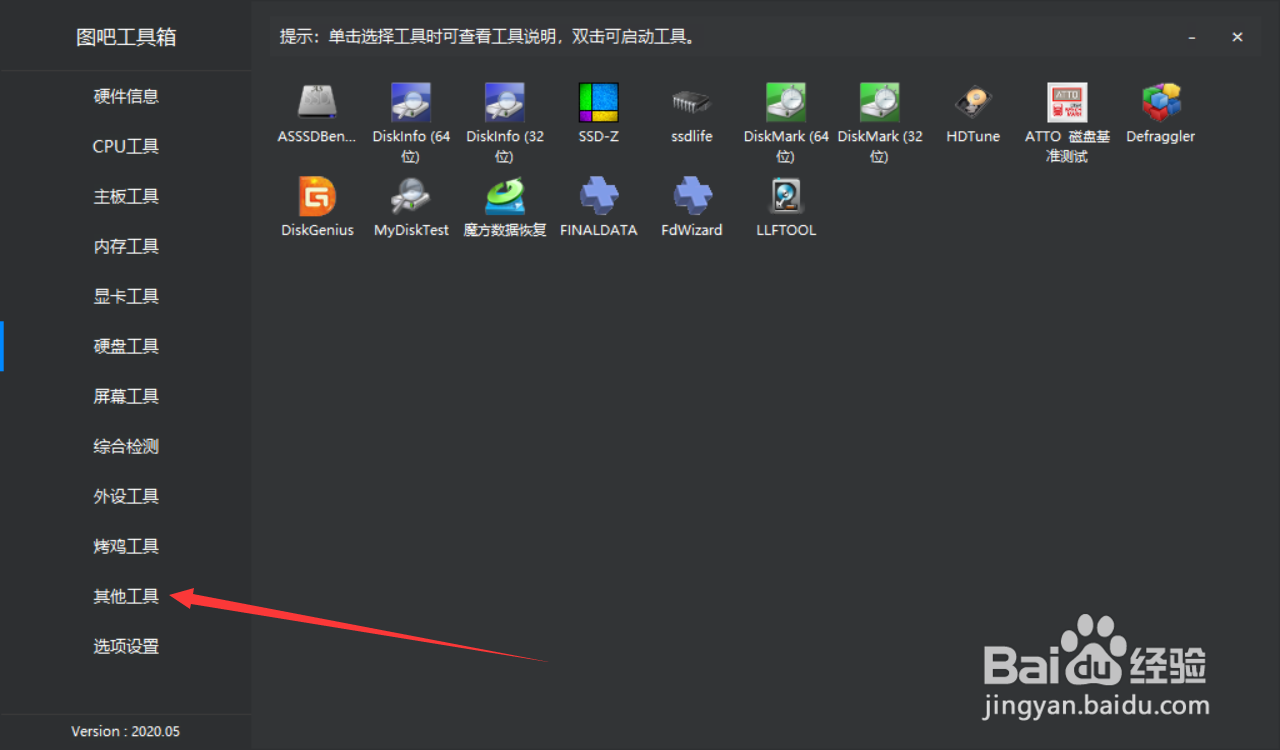Select the FdWizard tool icon
The height and width of the screenshot is (750, 1280).
692,196
